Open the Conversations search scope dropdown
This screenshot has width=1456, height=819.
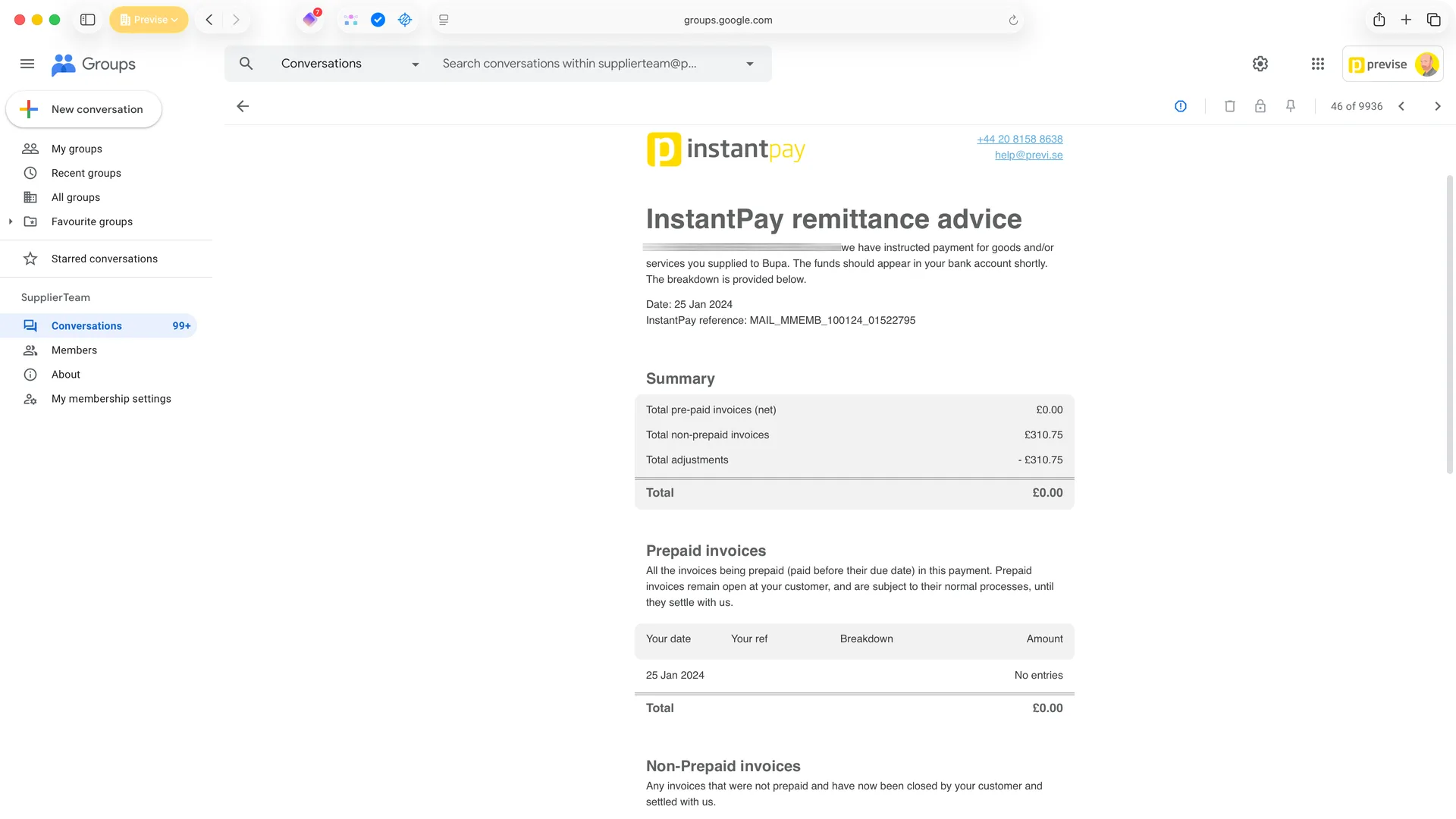tap(415, 64)
